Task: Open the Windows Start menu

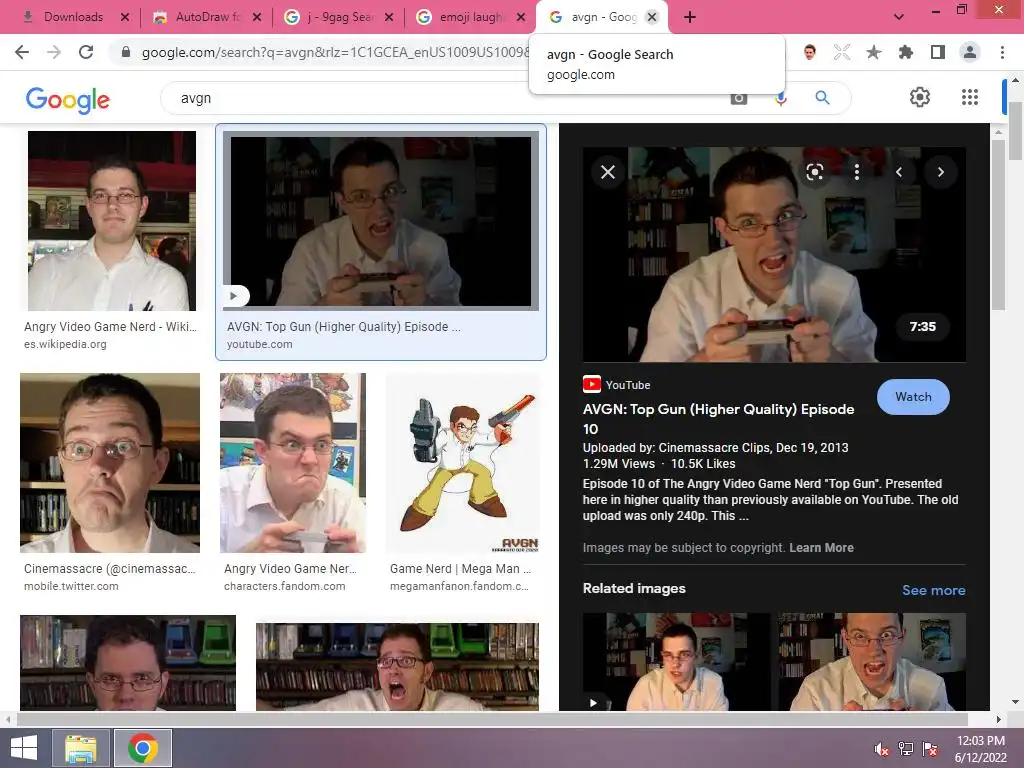Action: point(24,748)
